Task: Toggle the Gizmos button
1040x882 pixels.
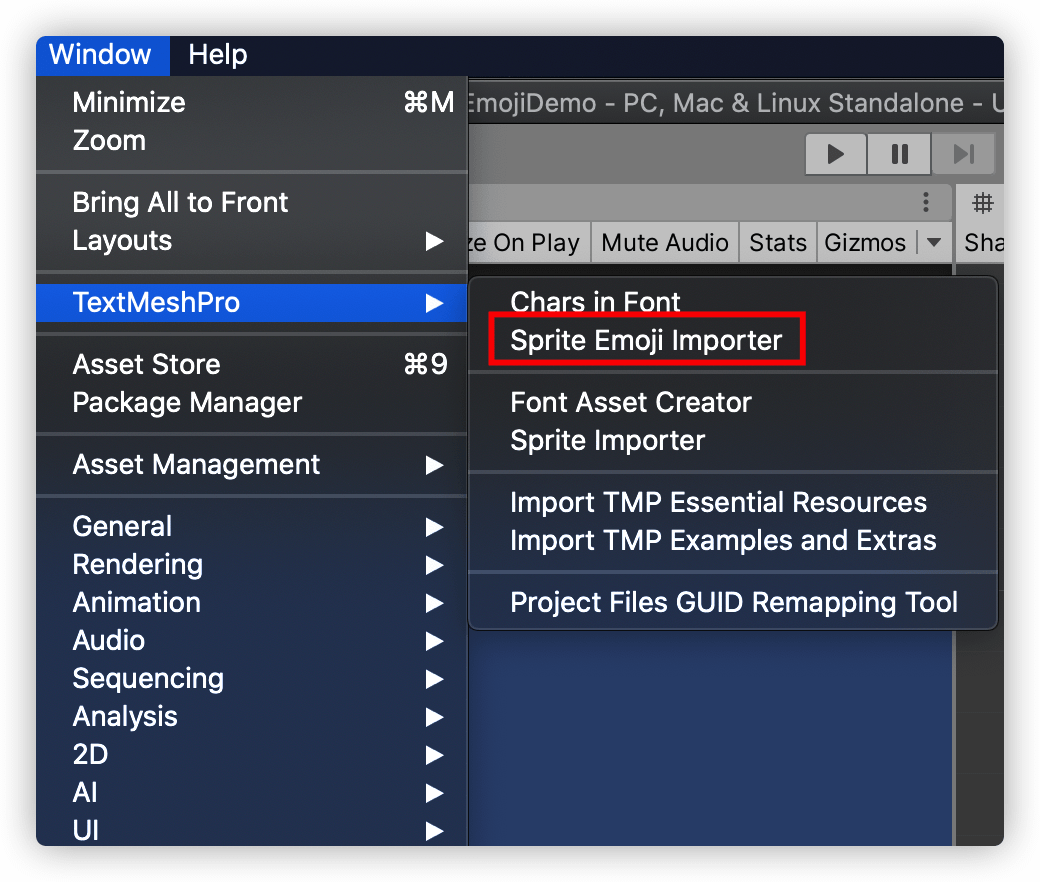Action: click(x=865, y=243)
